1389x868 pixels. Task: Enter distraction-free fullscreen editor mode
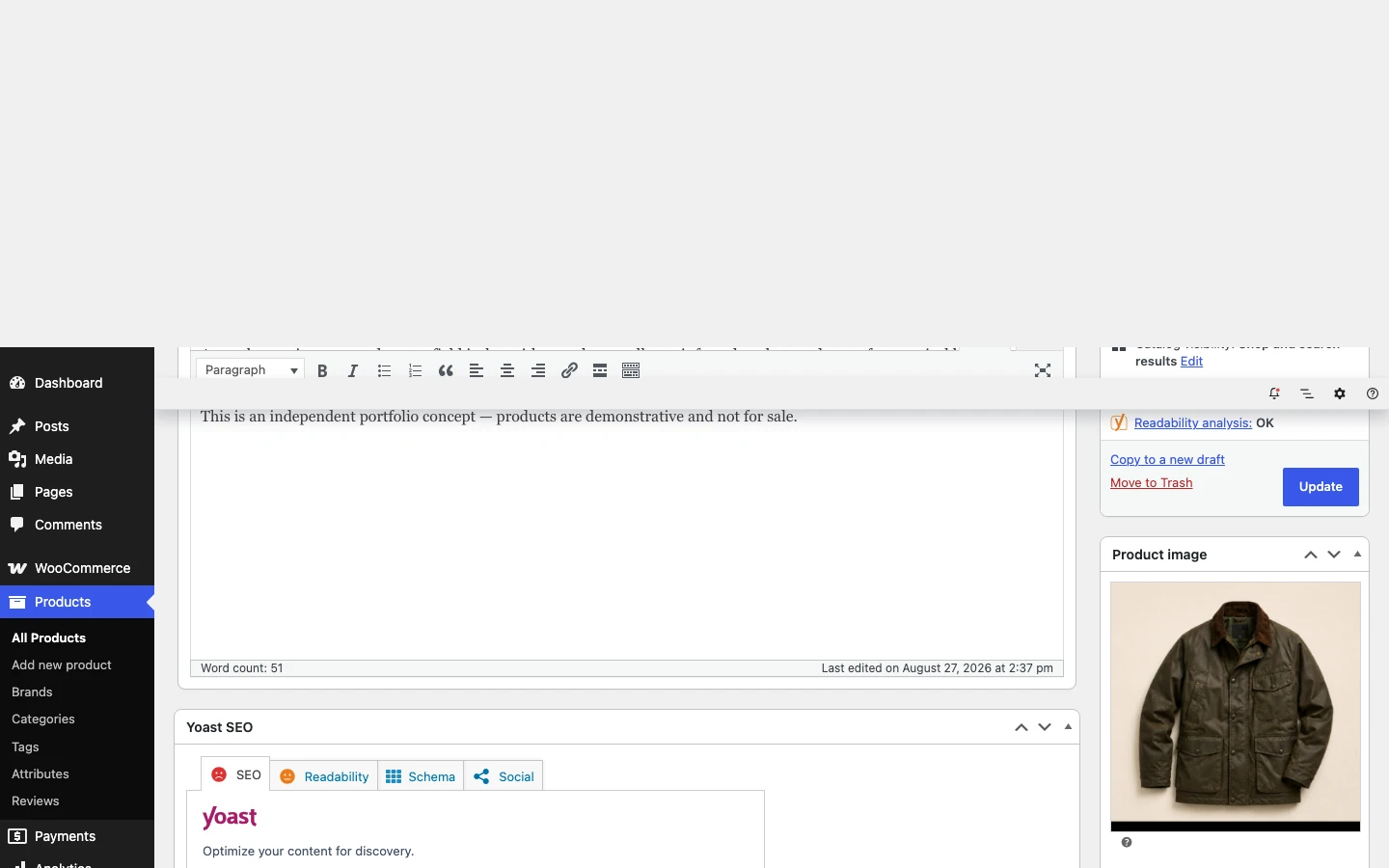1043,370
